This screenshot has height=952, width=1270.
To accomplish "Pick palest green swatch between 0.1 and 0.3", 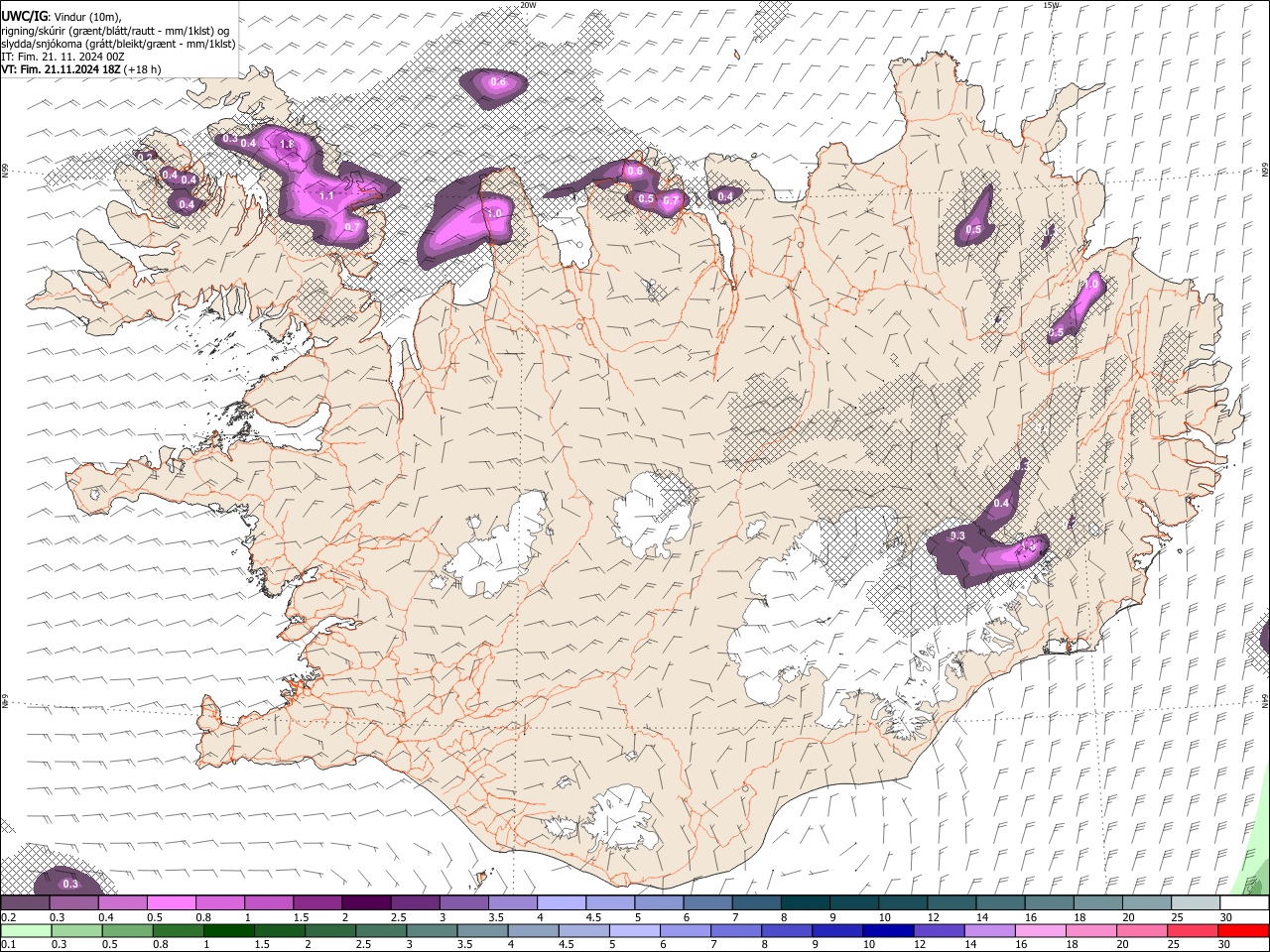I will (x=26, y=930).
